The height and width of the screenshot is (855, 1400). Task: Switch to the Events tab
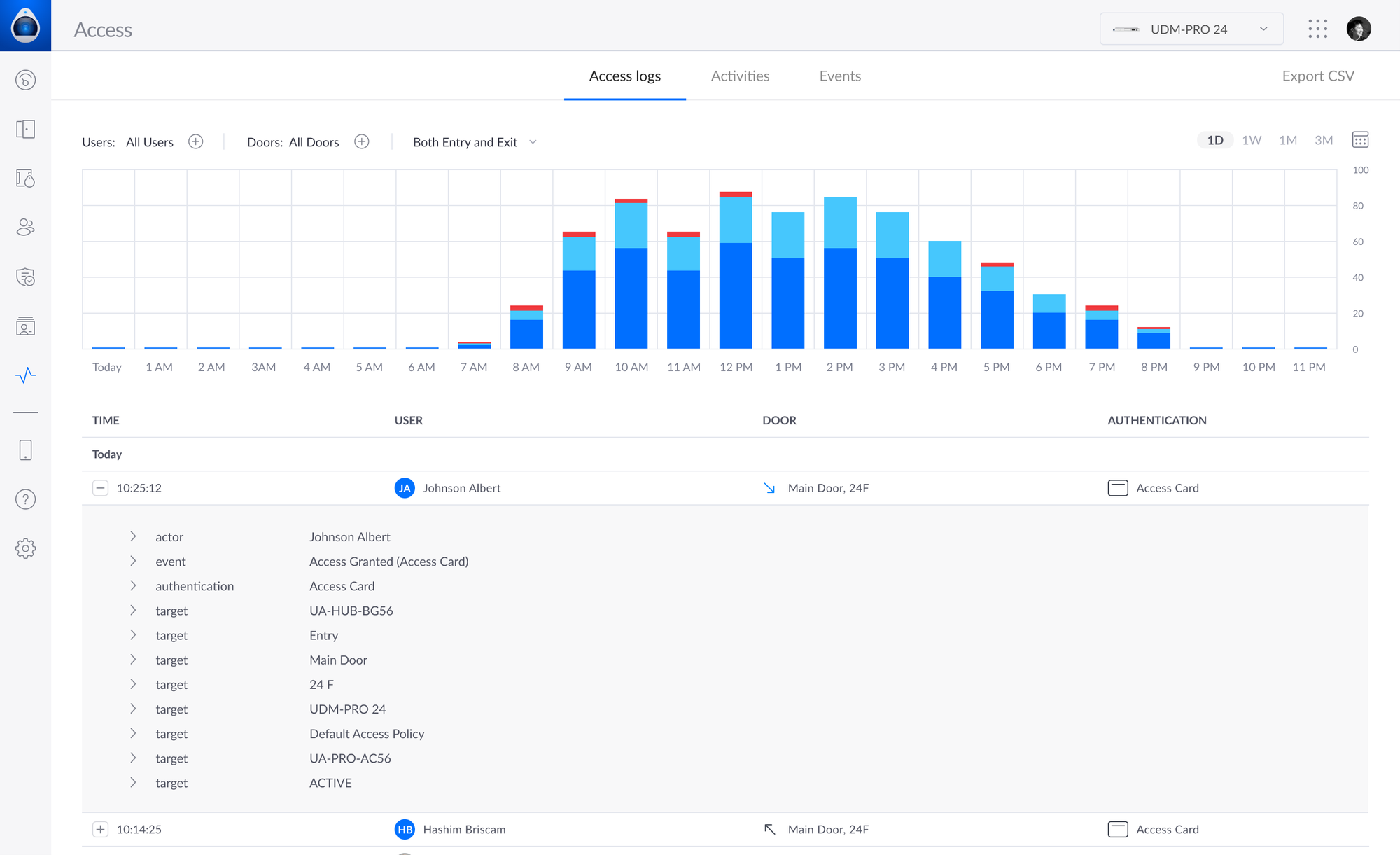pyautogui.click(x=840, y=76)
